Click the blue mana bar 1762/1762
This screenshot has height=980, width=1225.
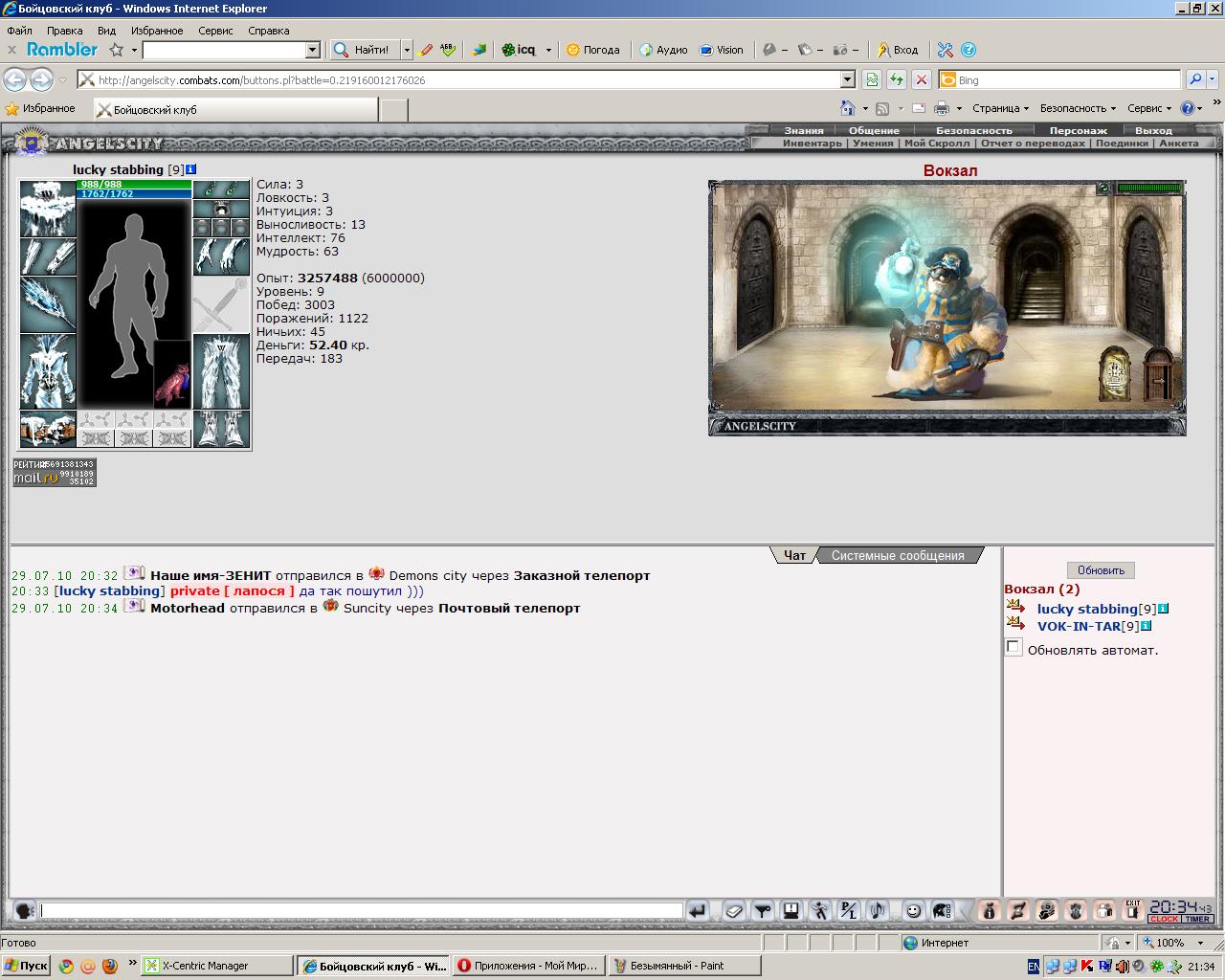[134, 193]
